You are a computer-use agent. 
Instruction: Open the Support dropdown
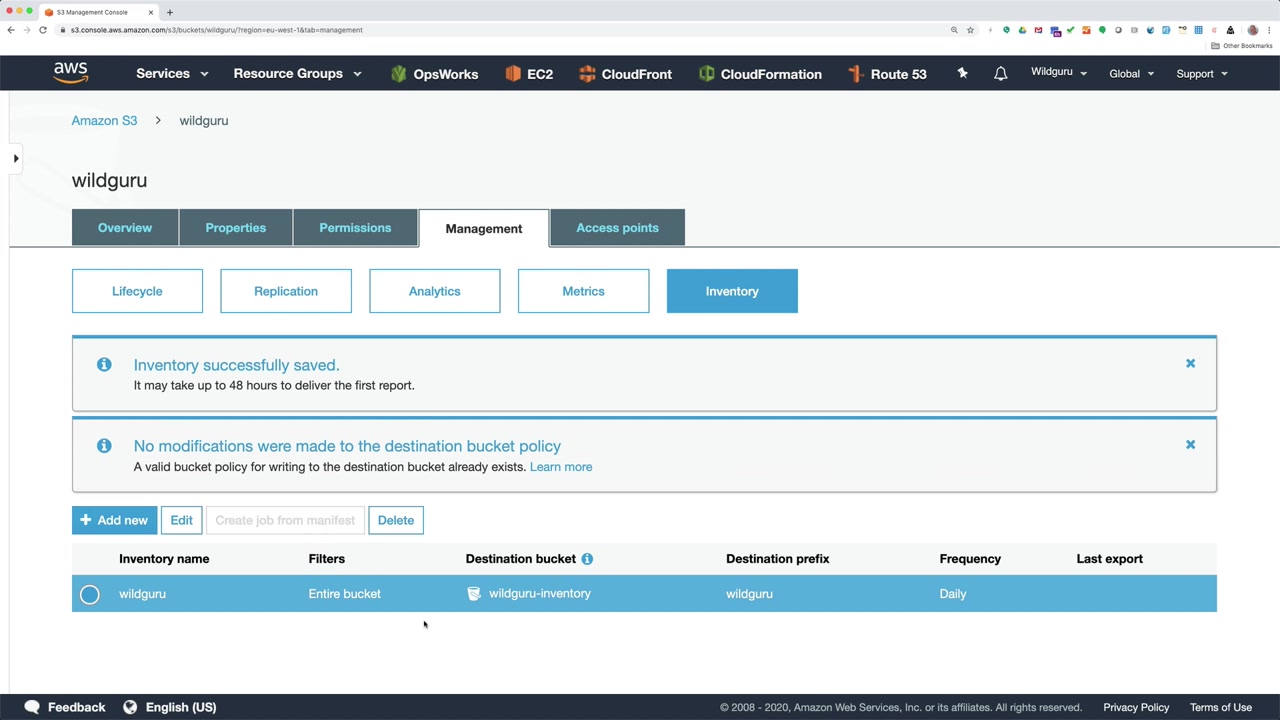pyautogui.click(x=1202, y=74)
